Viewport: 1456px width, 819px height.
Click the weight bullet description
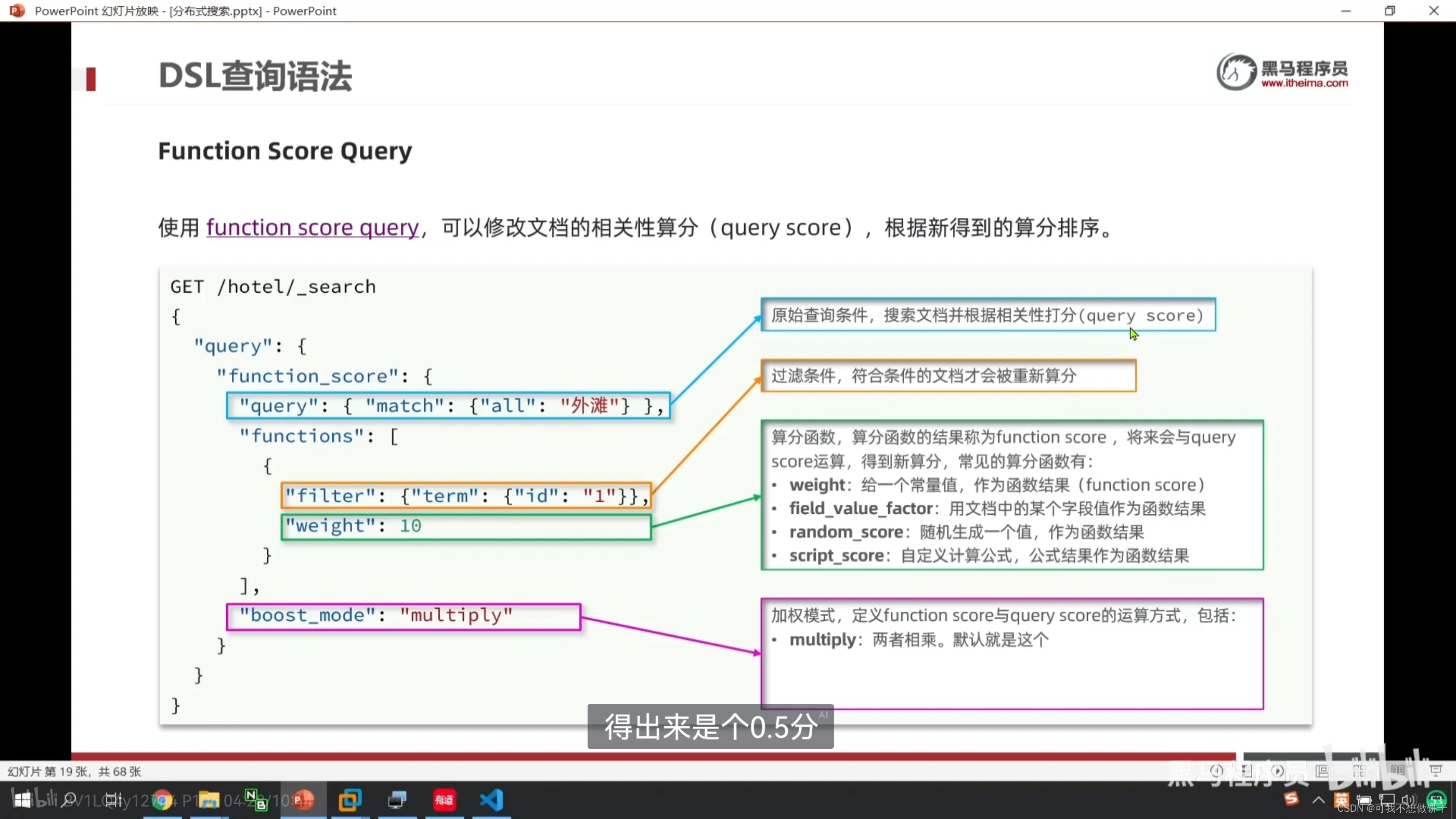(997, 485)
